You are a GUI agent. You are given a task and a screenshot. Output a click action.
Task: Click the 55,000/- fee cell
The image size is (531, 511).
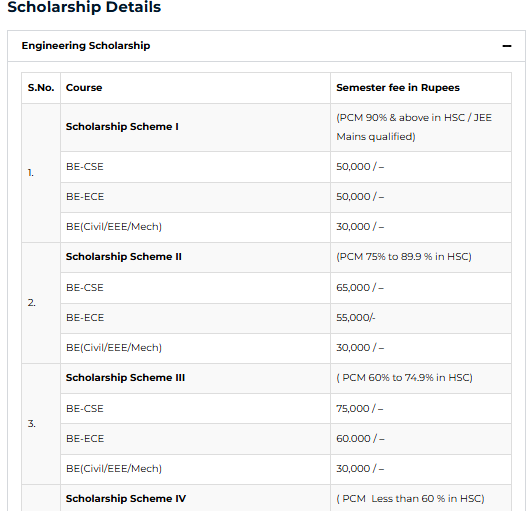(x=356, y=318)
